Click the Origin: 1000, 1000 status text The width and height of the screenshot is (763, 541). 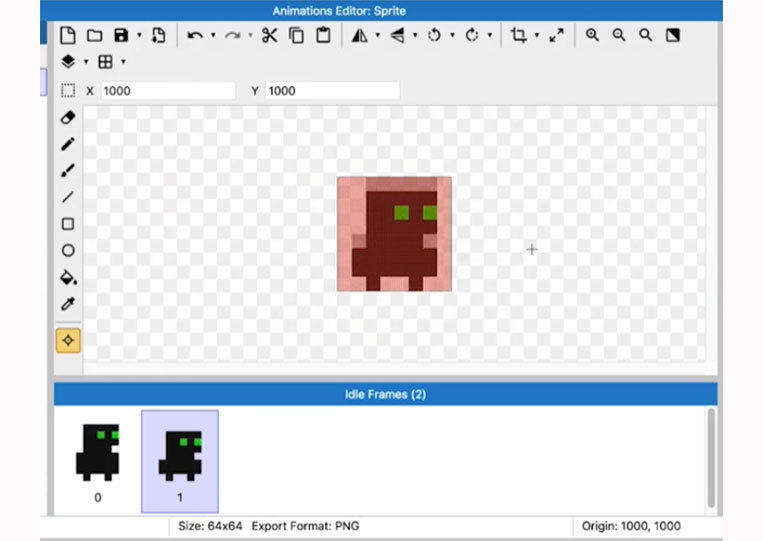631,526
